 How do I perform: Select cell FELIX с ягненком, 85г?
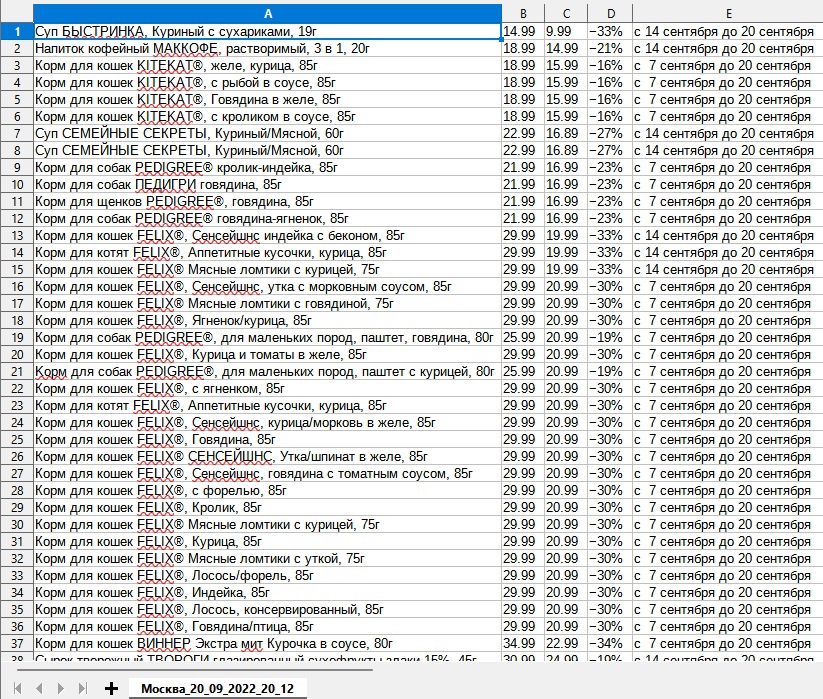267,388
